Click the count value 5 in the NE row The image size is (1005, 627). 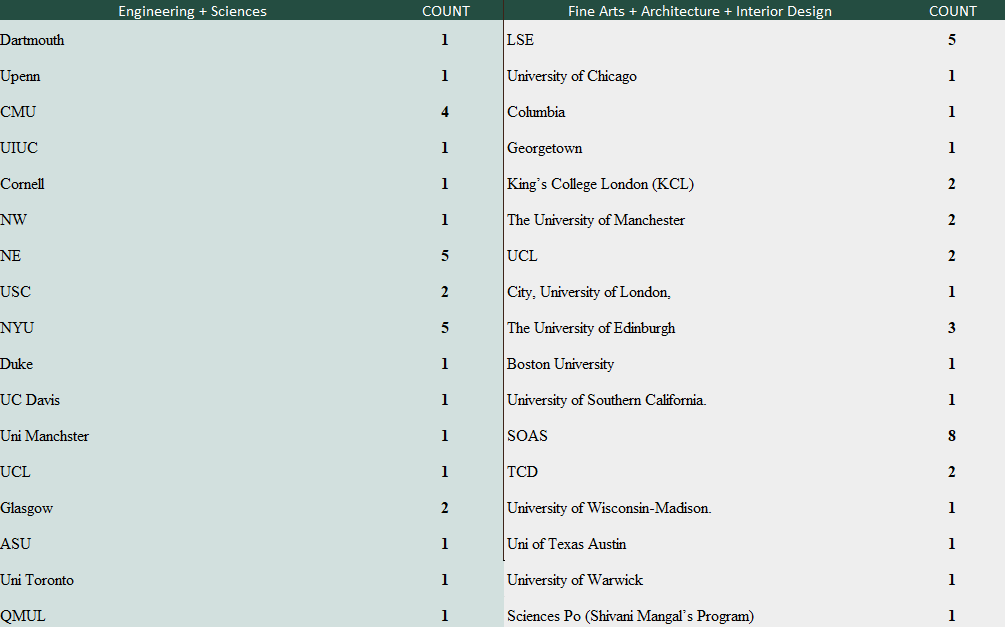[445, 256]
